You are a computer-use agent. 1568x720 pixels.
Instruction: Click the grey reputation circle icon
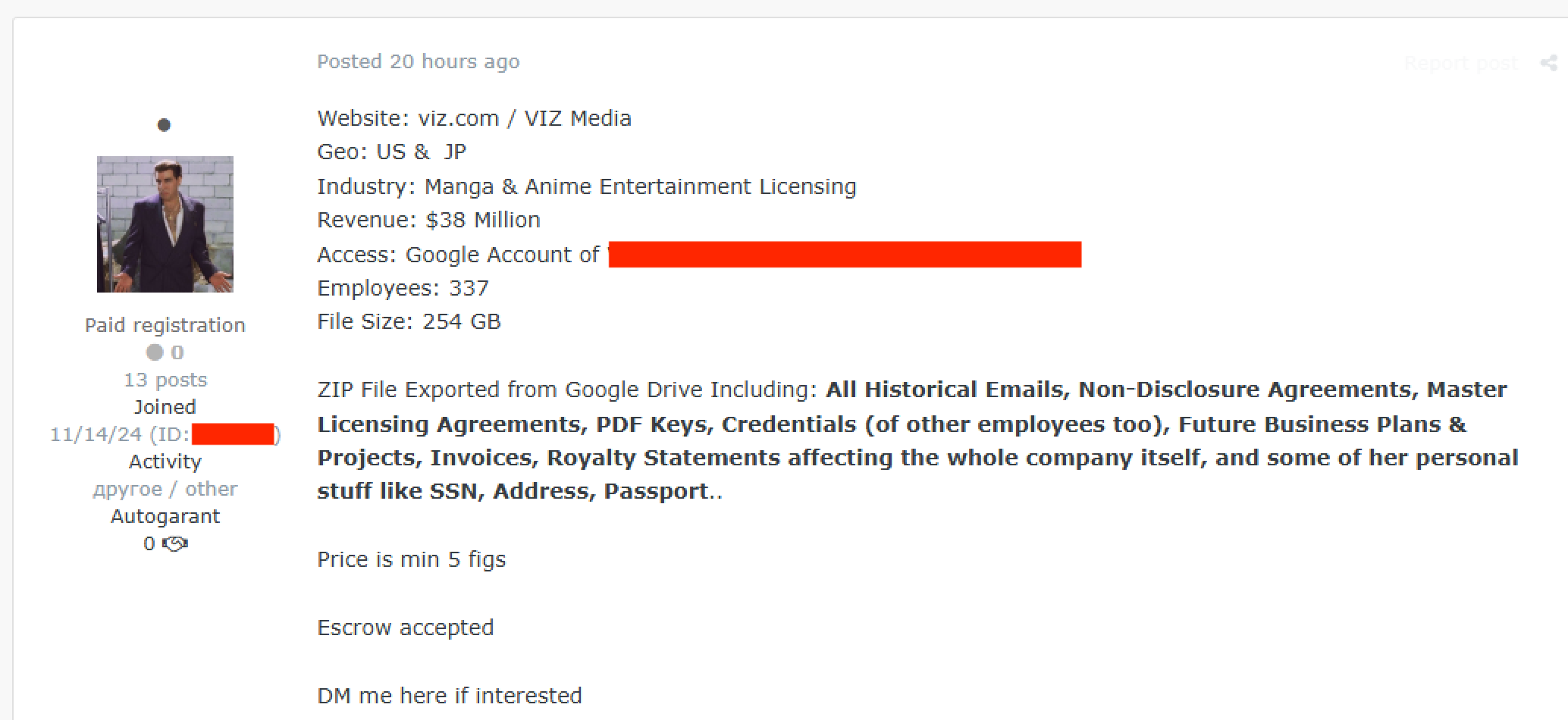155,352
